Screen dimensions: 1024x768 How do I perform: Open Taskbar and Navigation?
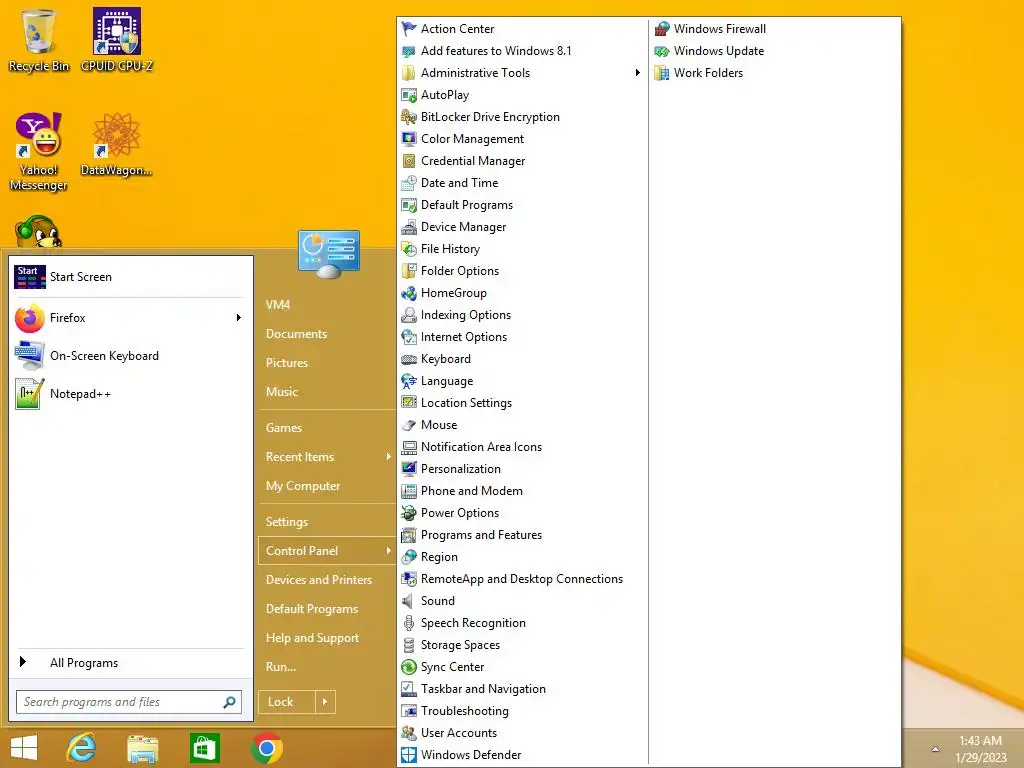(x=483, y=689)
